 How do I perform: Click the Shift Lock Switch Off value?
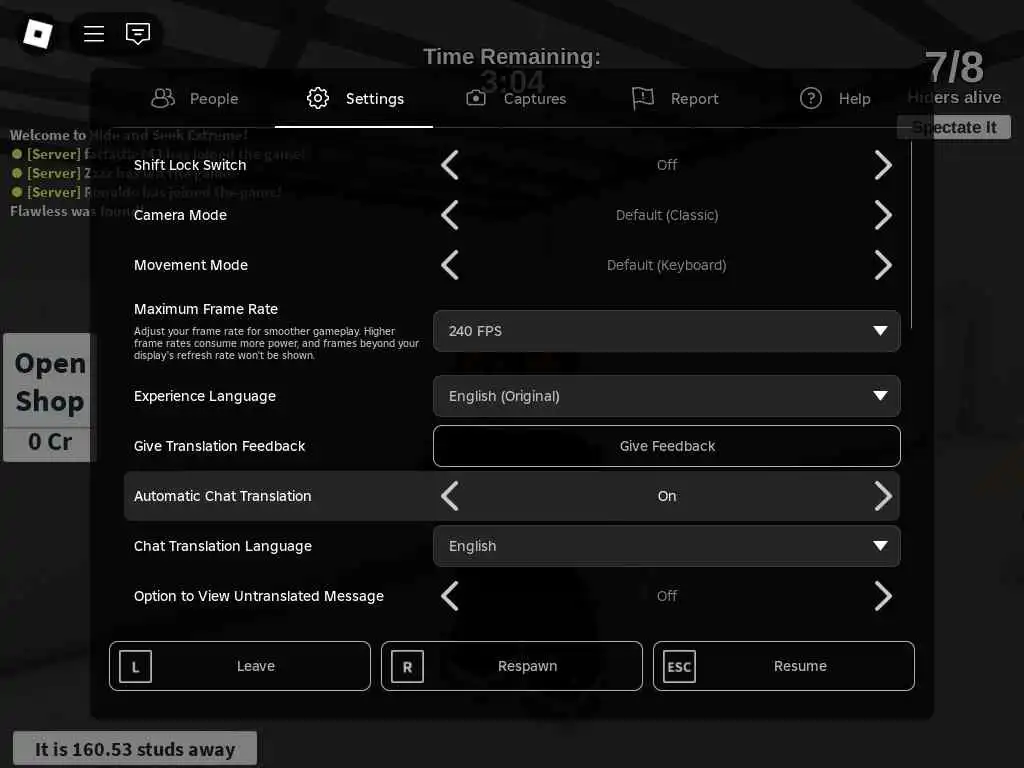pyautogui.click(x=667, y=165)
